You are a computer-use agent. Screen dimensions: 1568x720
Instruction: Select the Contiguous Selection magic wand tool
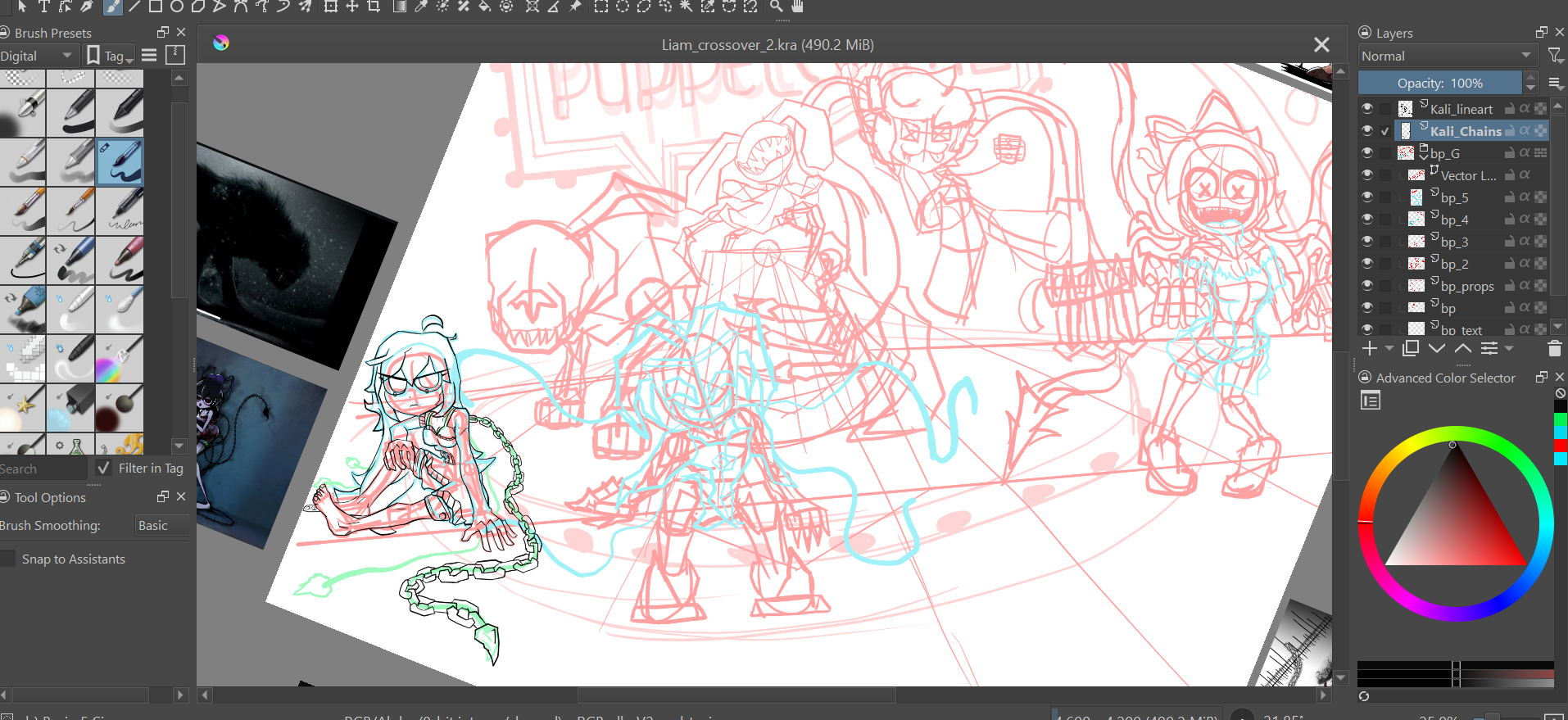(x=687, y=7)
